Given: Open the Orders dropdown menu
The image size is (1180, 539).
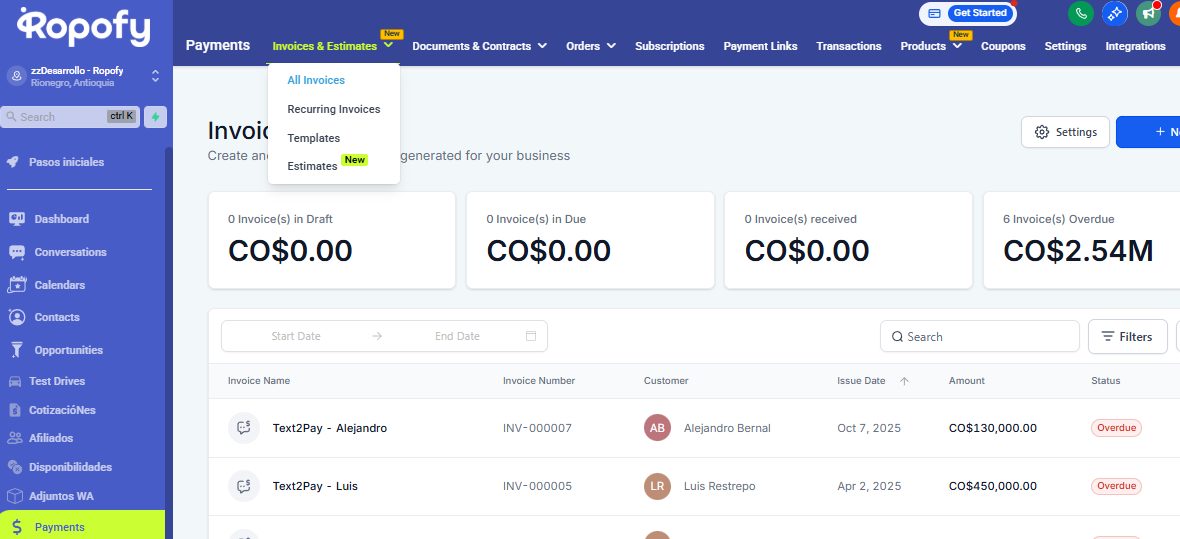Looking at the screenshot, I should [590, 46].
